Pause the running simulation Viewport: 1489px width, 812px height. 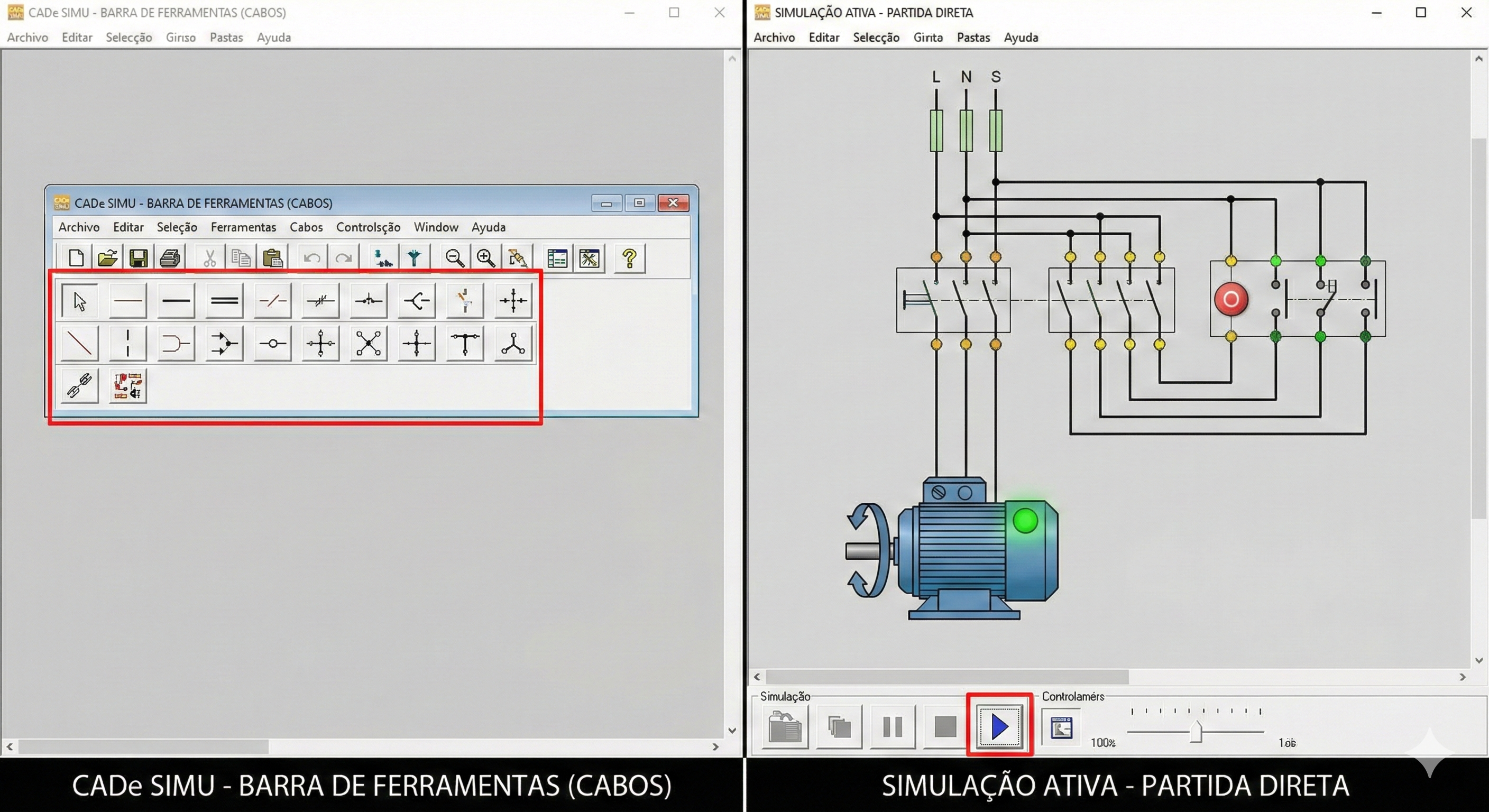(x=893, y=726)
